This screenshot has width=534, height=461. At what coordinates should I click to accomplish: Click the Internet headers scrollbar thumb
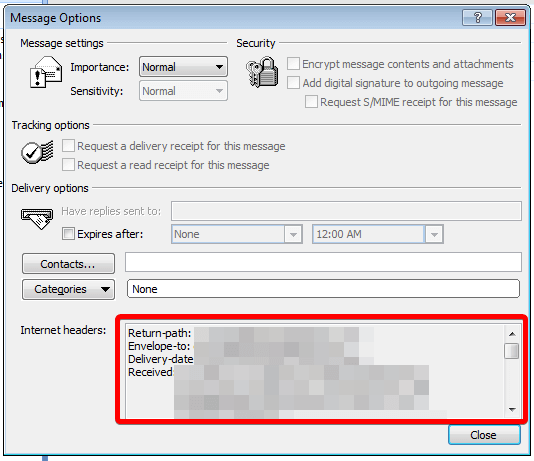coord(512,351)
